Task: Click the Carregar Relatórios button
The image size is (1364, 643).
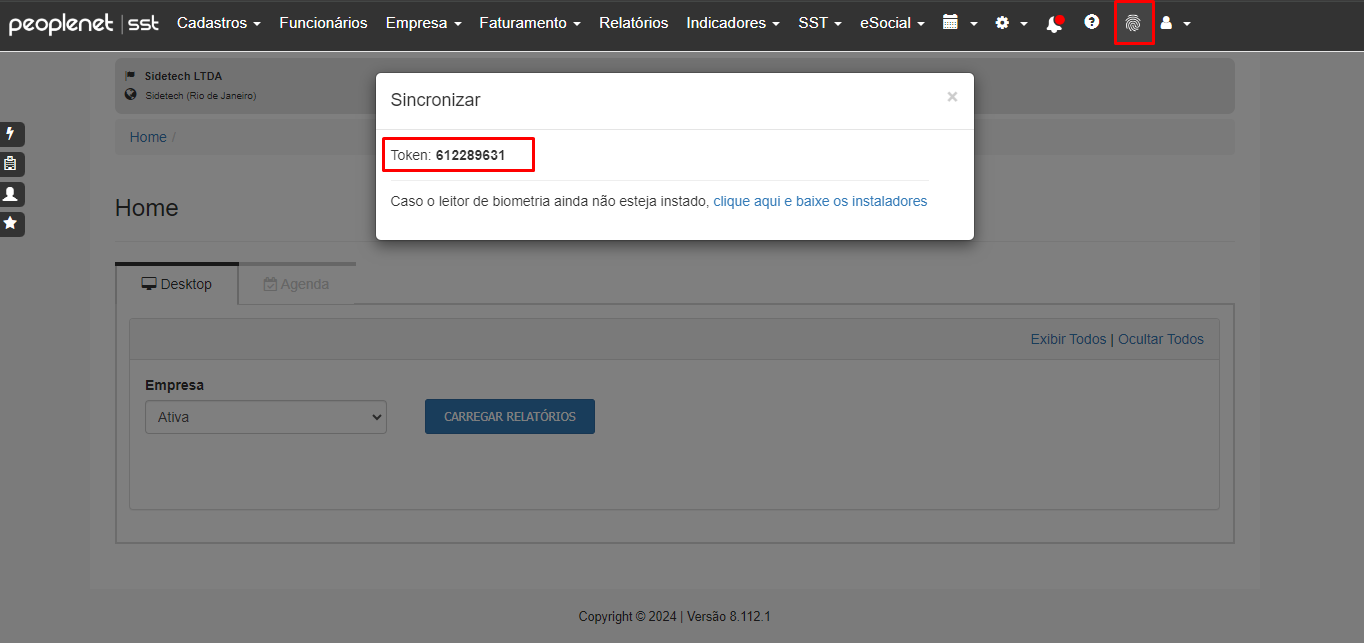Action: pyautogui.click(x=510, y=417)
